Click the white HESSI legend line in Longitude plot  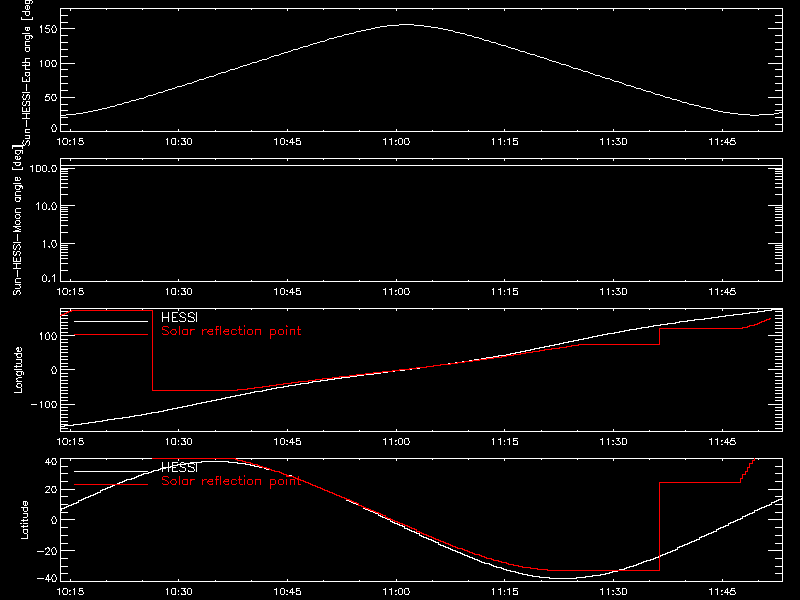[111, 321]
